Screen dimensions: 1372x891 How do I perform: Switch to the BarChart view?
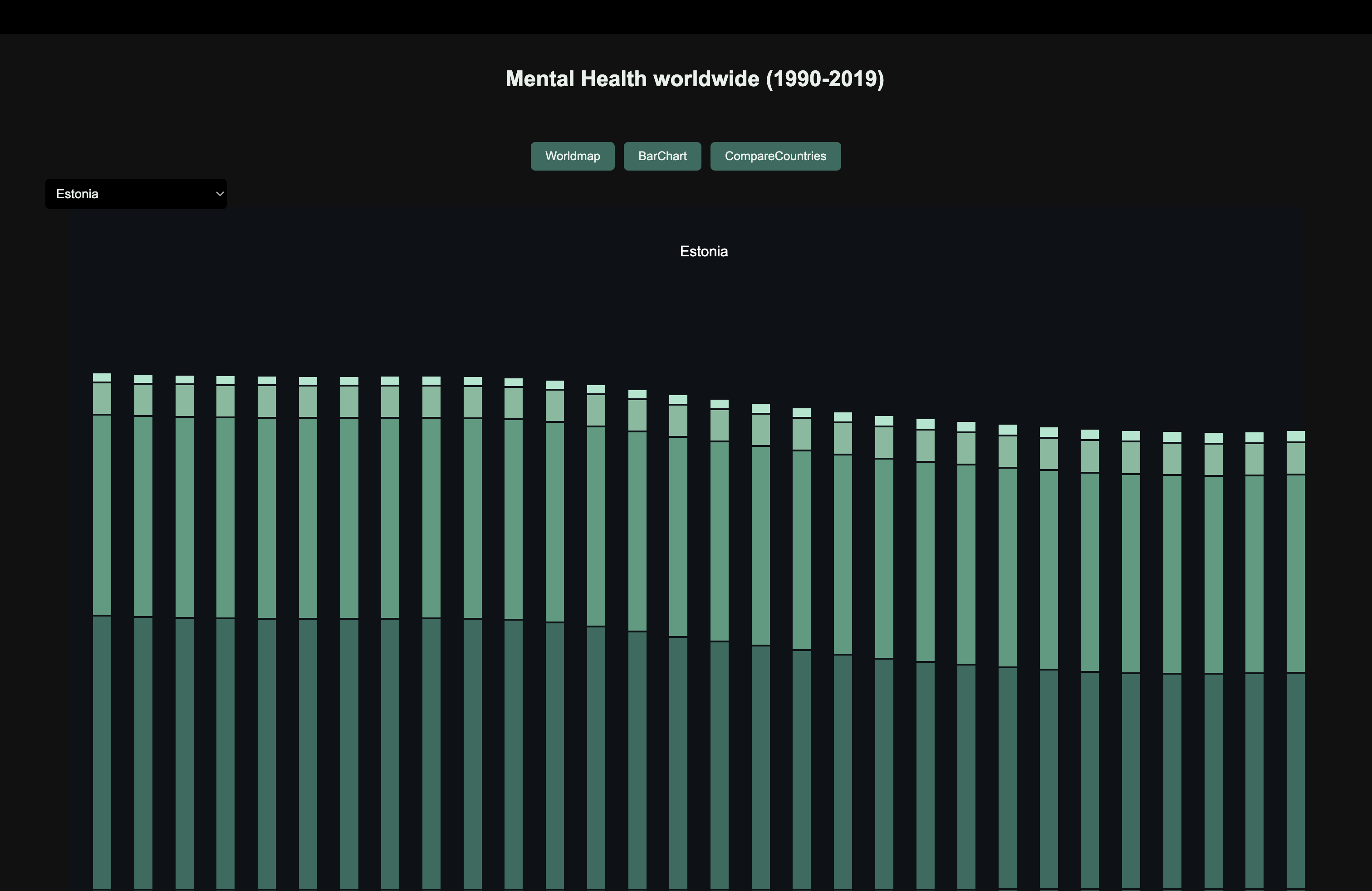(x=662, y=156)
